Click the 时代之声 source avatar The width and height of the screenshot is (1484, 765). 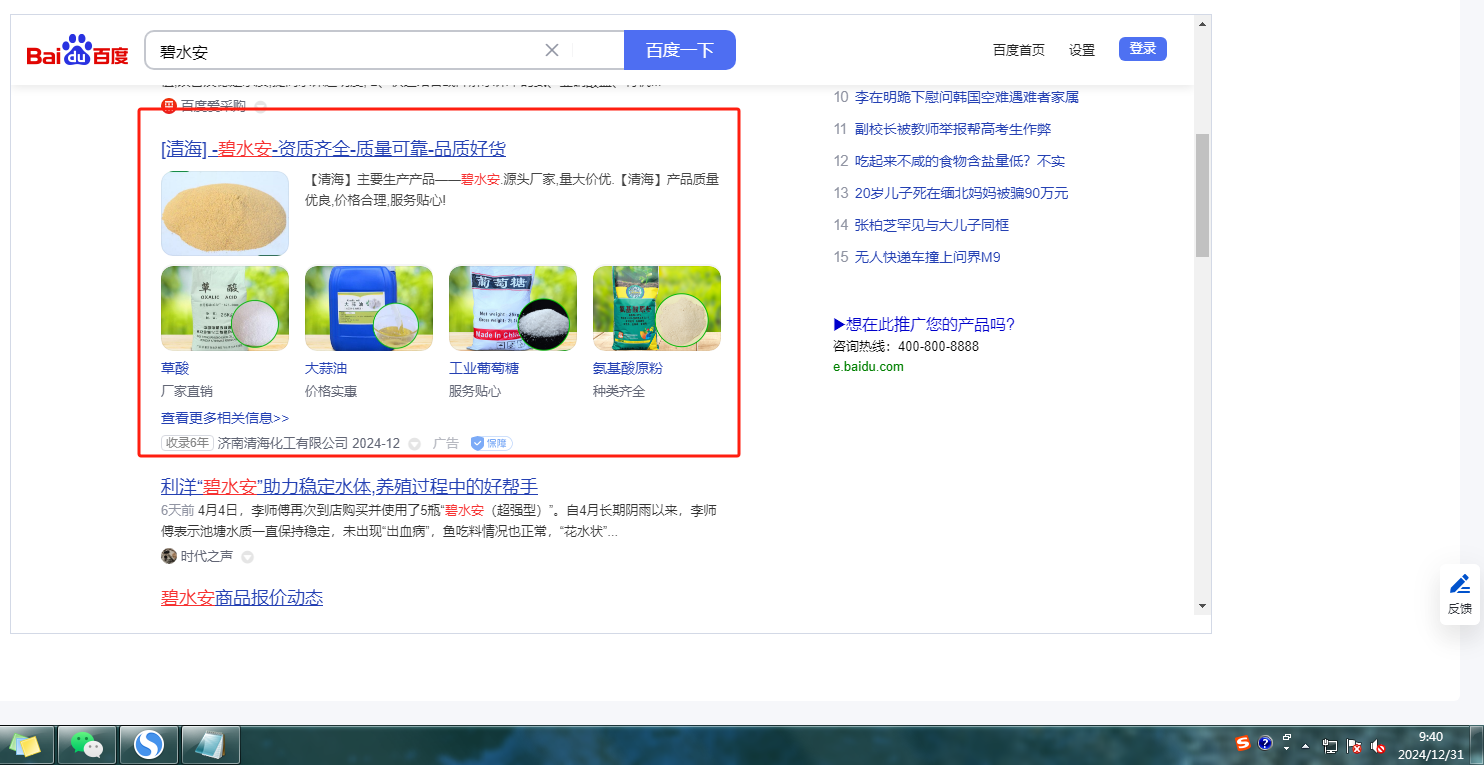point(169,556)
